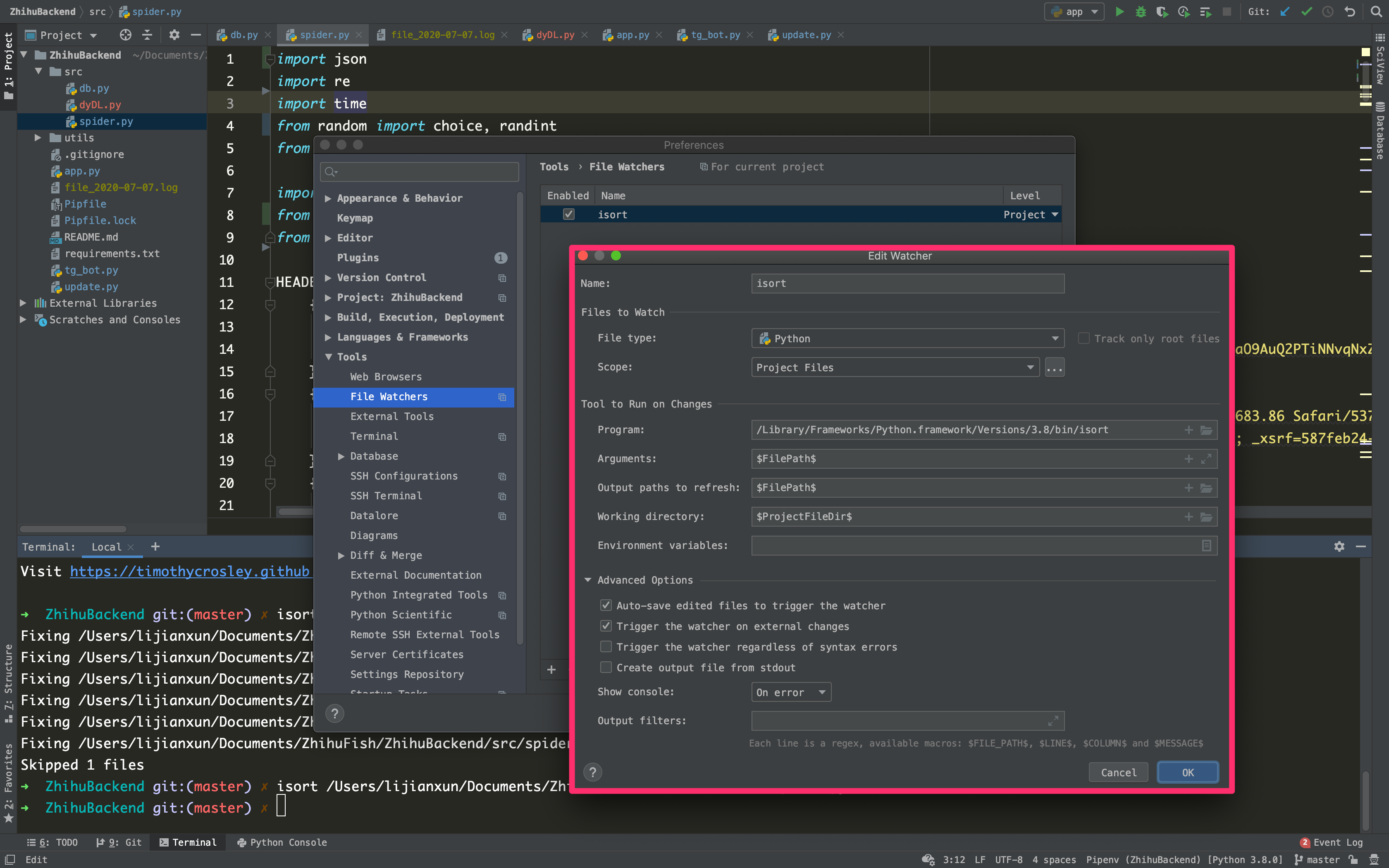Open the Search Everywhere magnifier icon
The height and width of the screenshot is (868, 1389).
click(1376, 12)
